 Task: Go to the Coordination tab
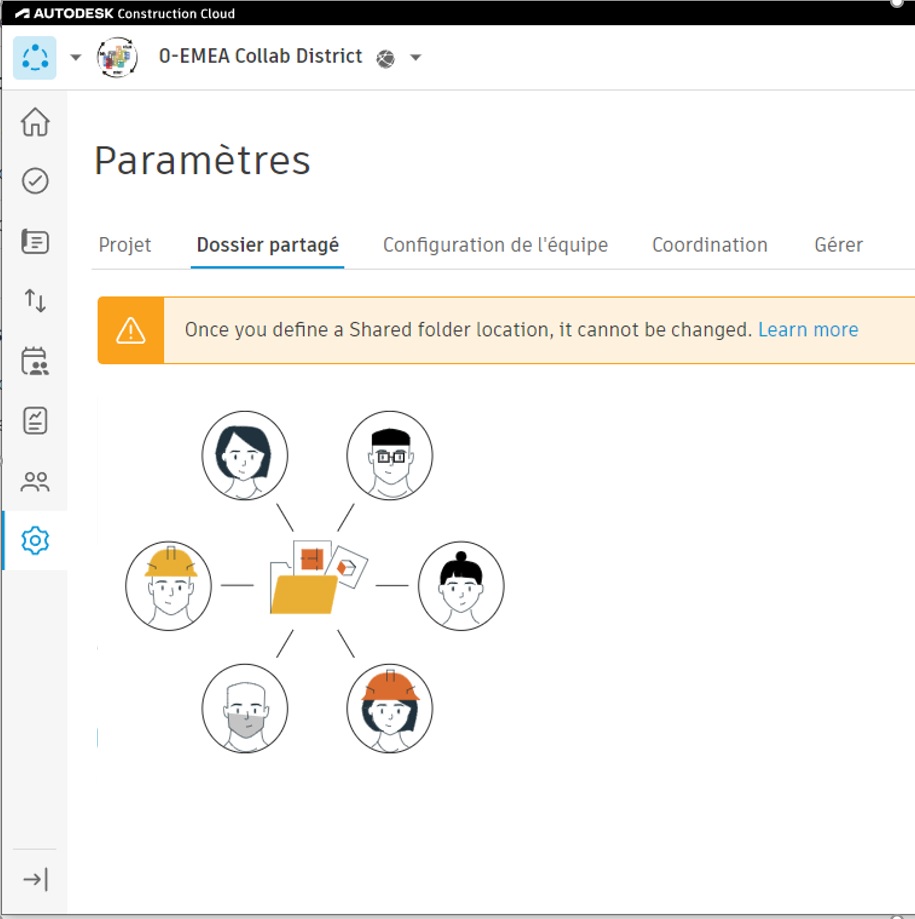pos(709,245)
